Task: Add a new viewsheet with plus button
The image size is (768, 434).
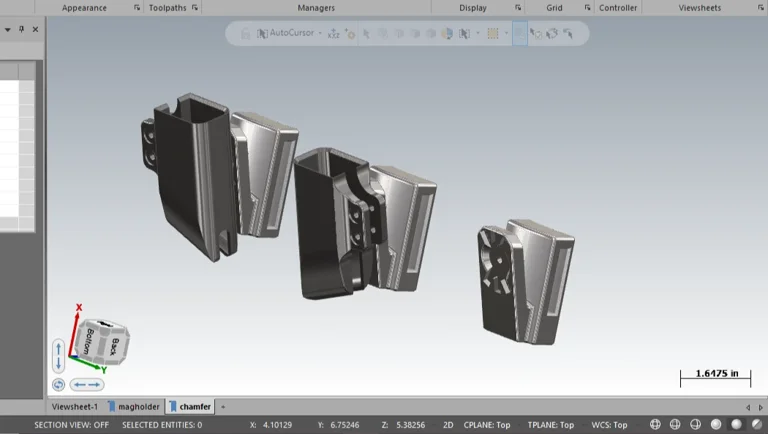Action: coord(223,407)
